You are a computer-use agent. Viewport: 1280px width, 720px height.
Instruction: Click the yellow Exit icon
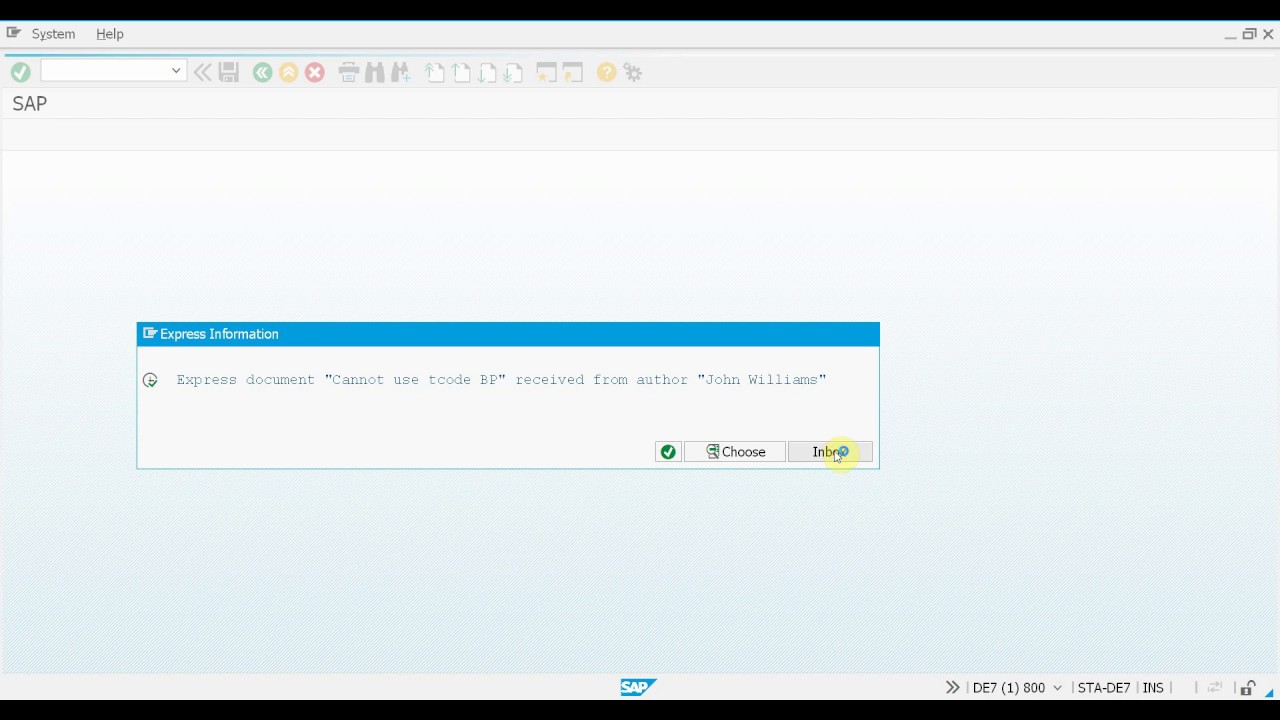click(288, 72)
